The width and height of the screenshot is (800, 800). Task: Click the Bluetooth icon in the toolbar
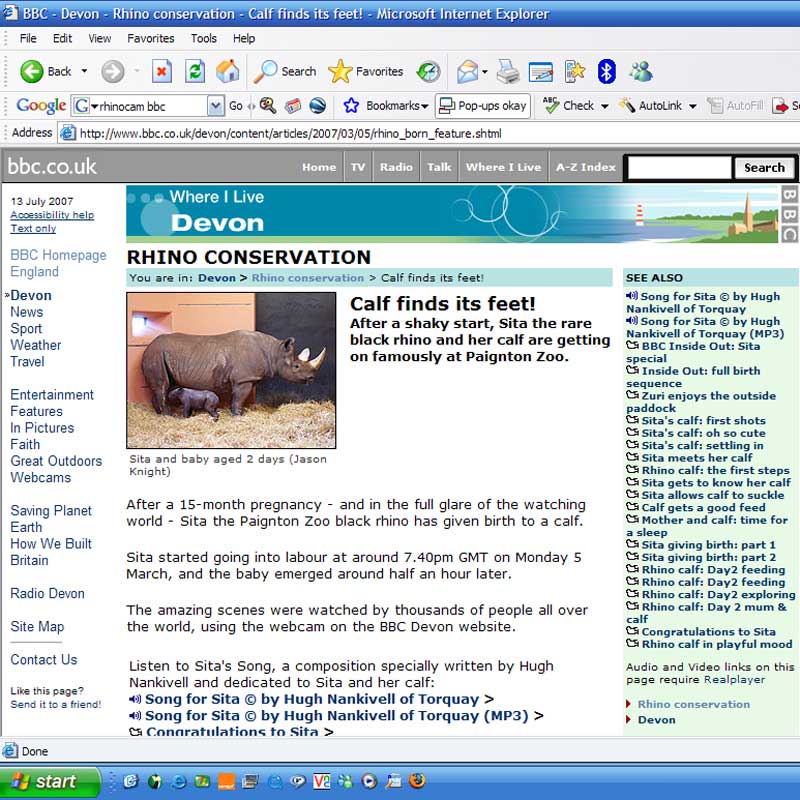(x=606, y=71)
